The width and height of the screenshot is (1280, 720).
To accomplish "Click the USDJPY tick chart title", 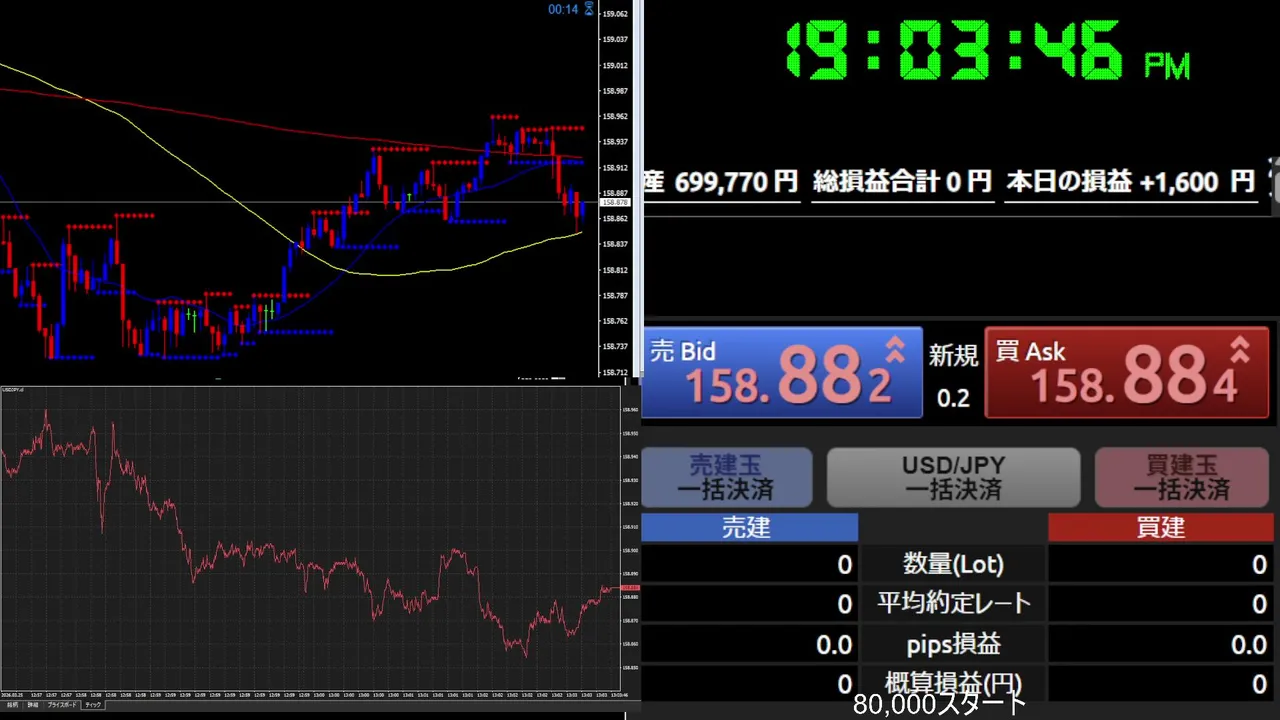I will tap(13, 390).
